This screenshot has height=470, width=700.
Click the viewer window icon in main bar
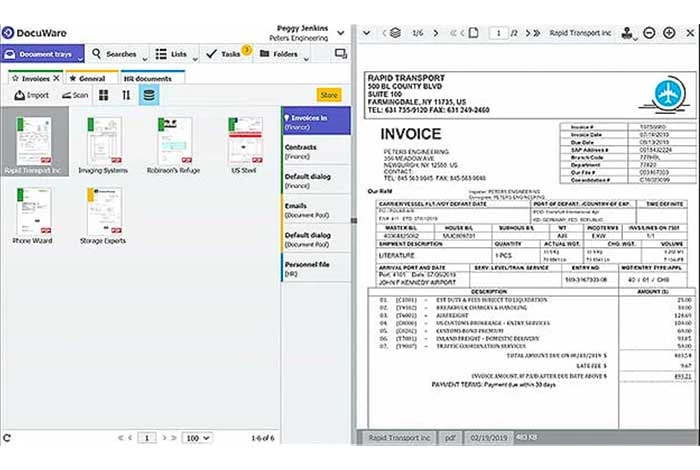pyautogui.click(x=341, y=54)
